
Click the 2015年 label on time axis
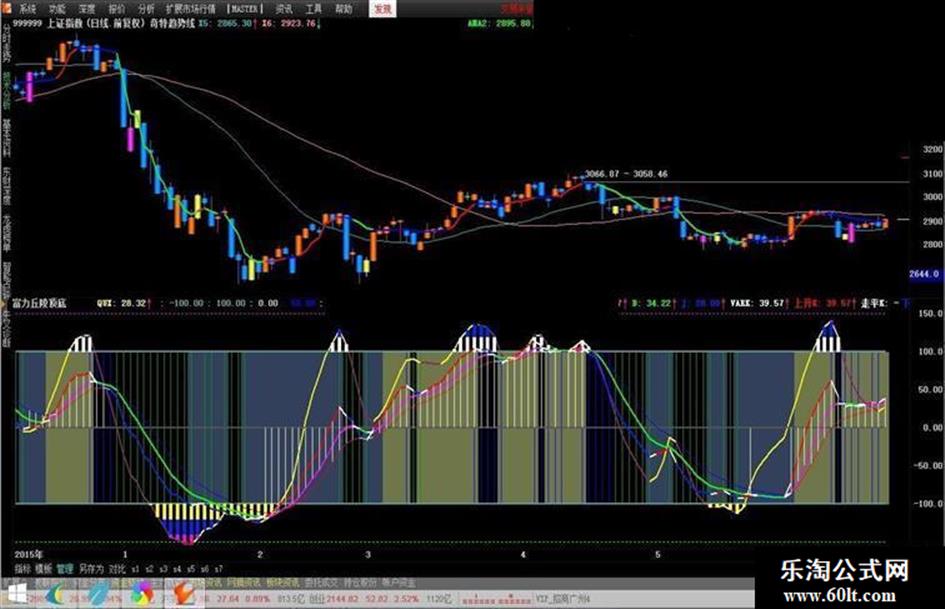click(x=29, y=554)
